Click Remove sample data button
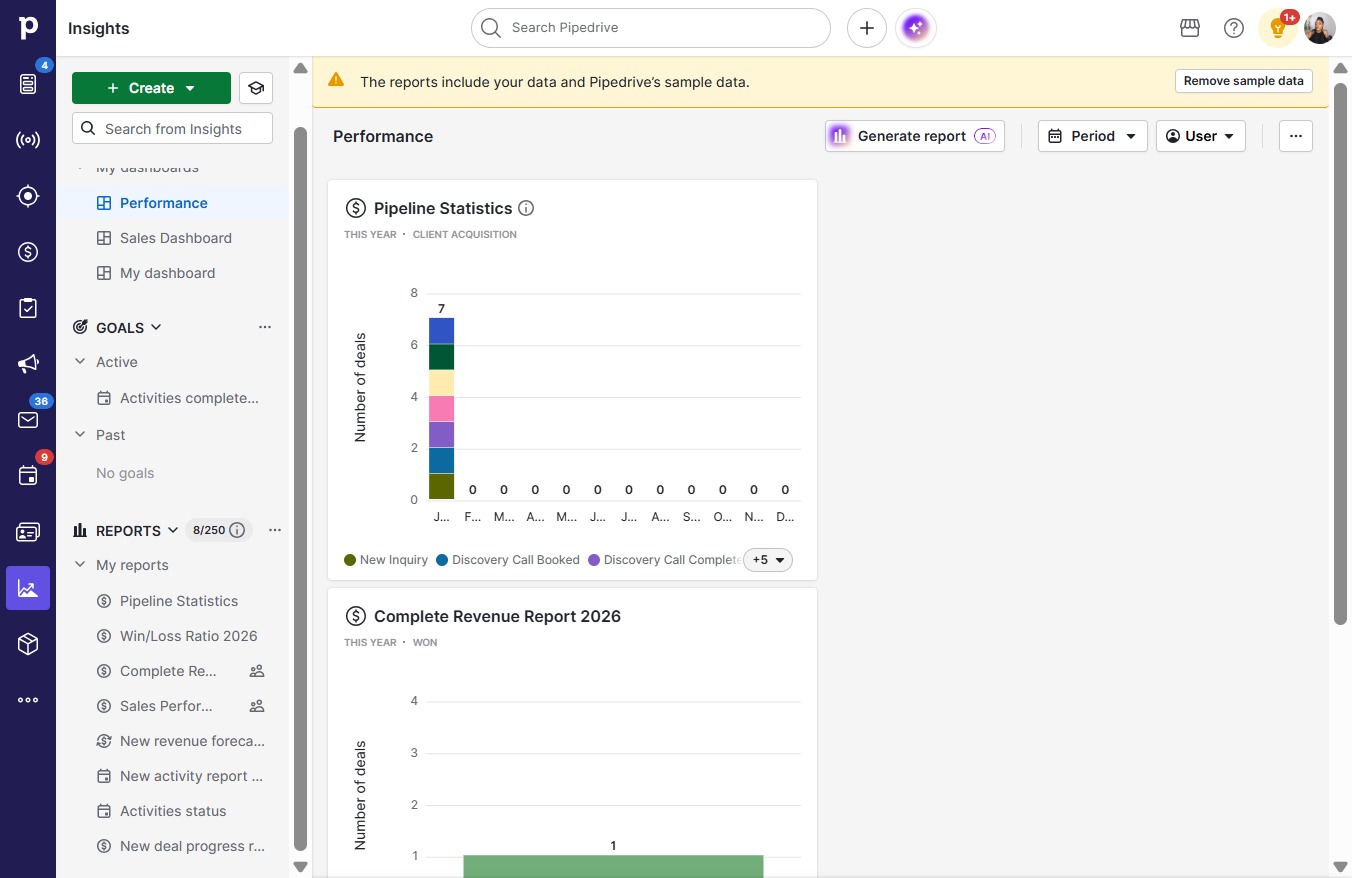Viewport: 1352px width, 878px height. click(1244, 81)
